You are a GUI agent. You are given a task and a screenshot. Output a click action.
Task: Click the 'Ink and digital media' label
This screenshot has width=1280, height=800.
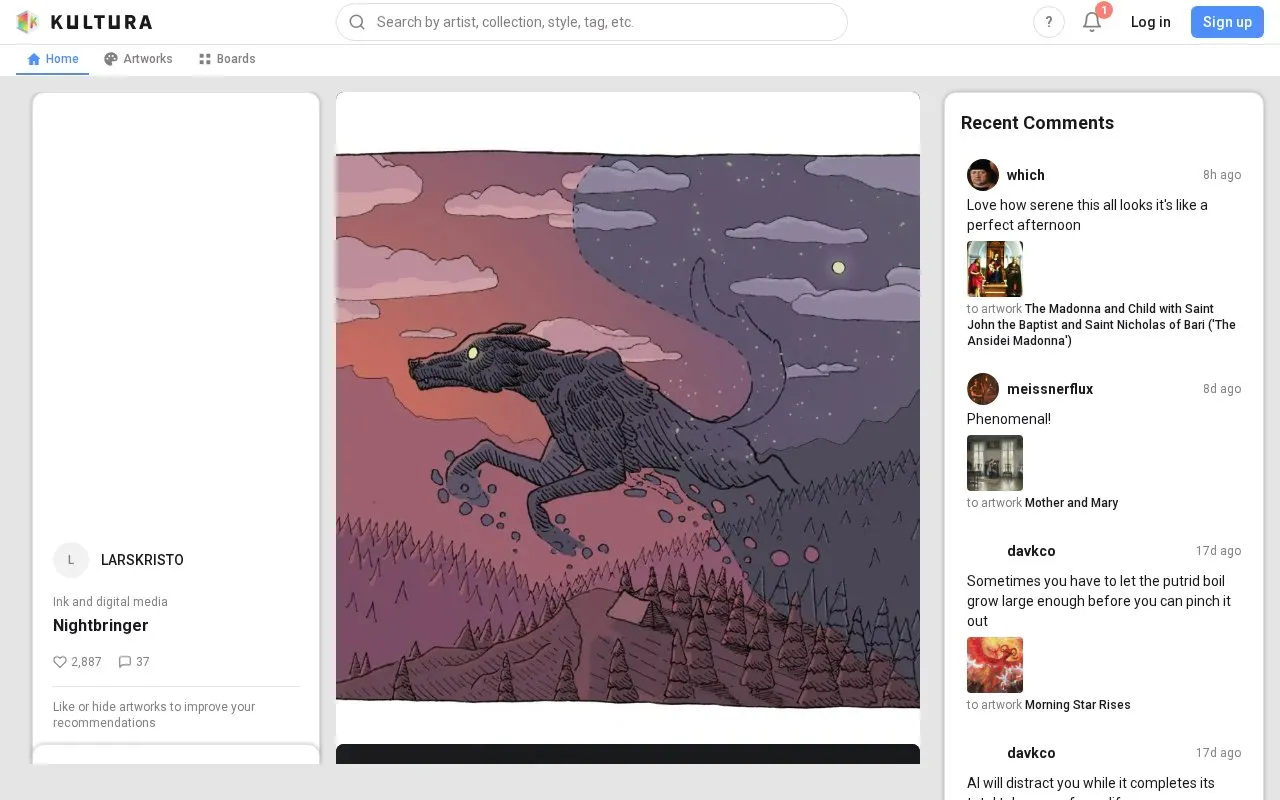point(110,602)
